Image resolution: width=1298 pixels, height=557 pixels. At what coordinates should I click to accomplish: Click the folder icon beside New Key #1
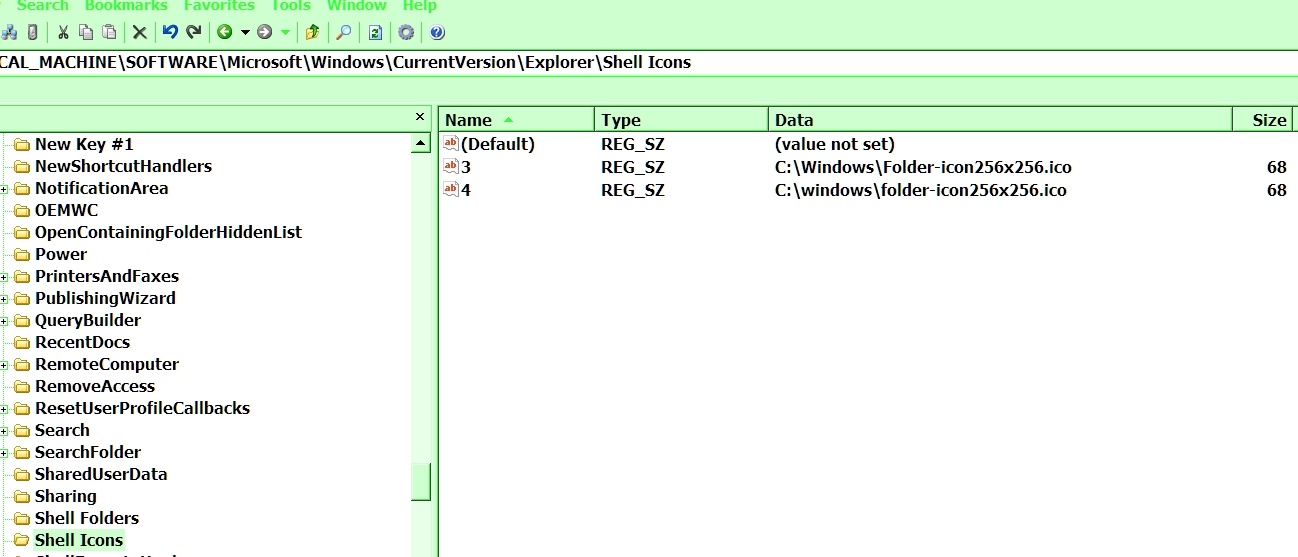(x=22, y=144)
